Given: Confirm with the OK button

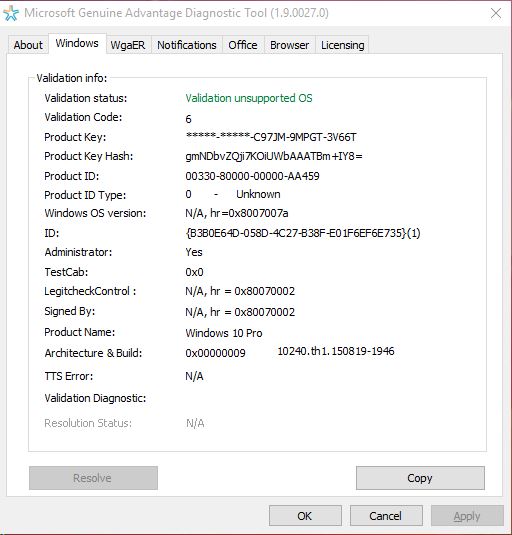Looking at the screenshot, I should 305,516.
